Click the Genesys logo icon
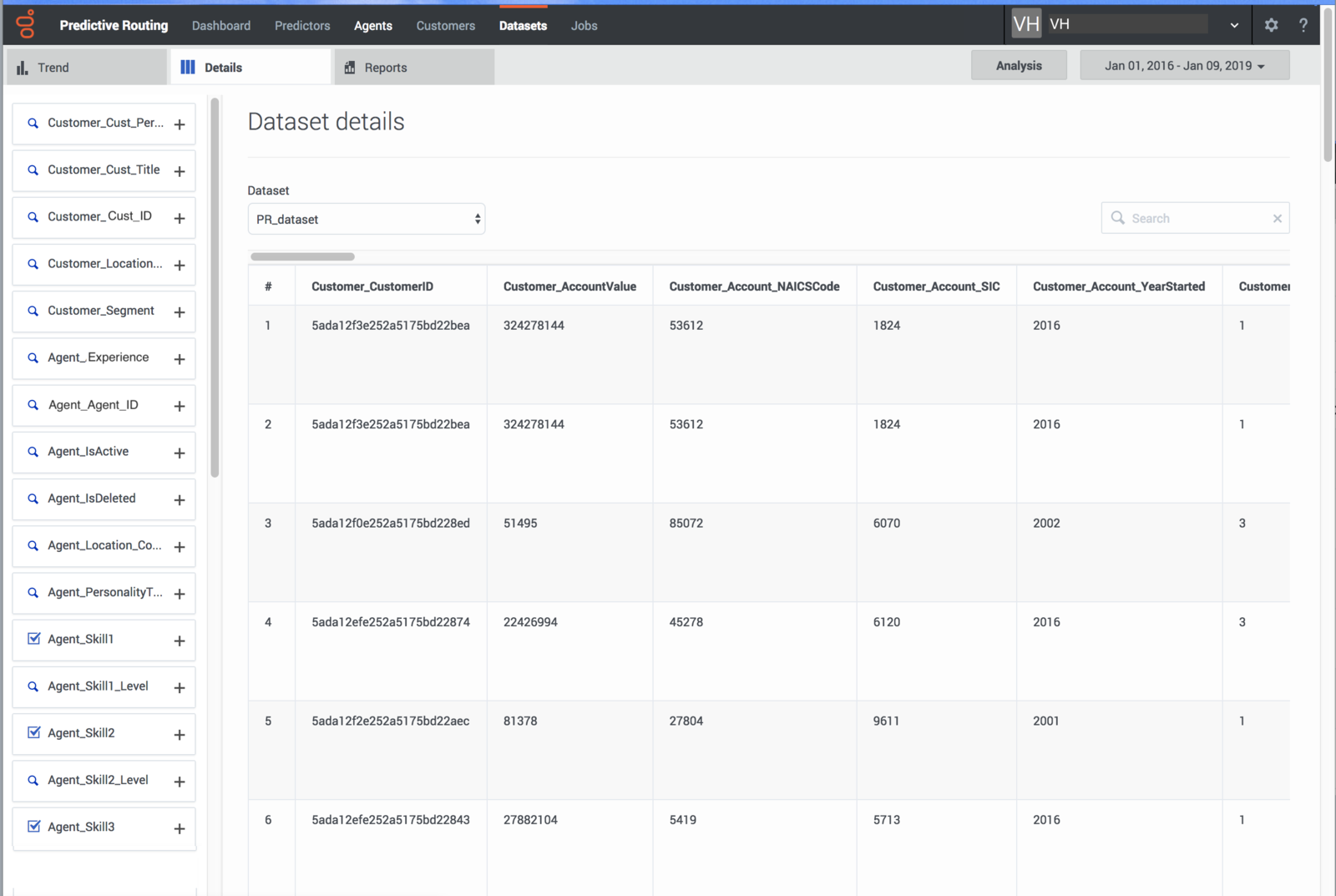 pos(26,24)
